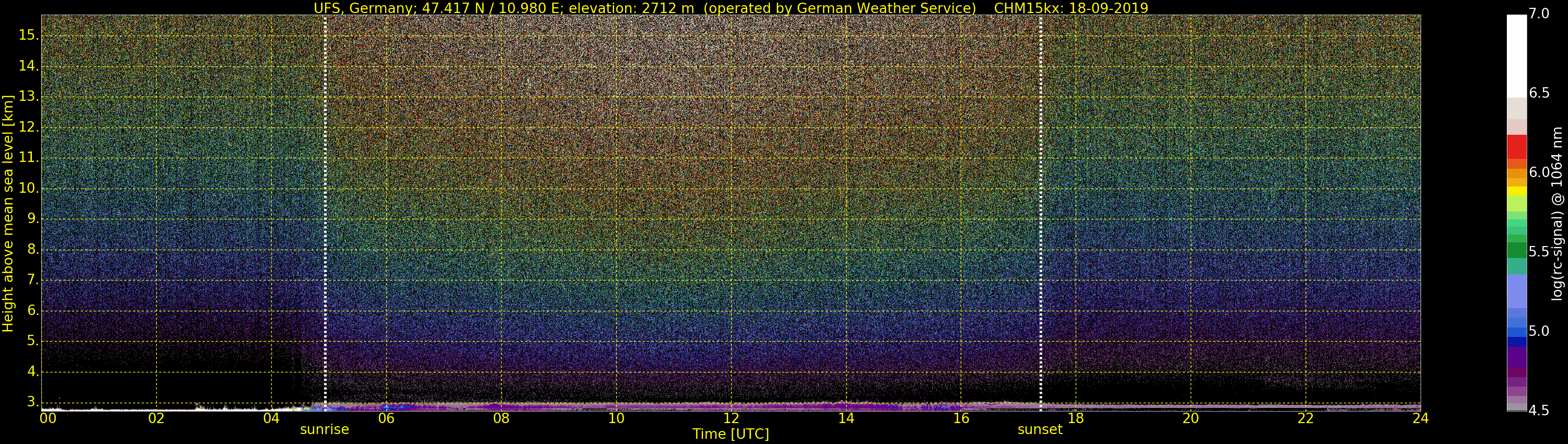Click the sunrise label below the time axis

325,429
